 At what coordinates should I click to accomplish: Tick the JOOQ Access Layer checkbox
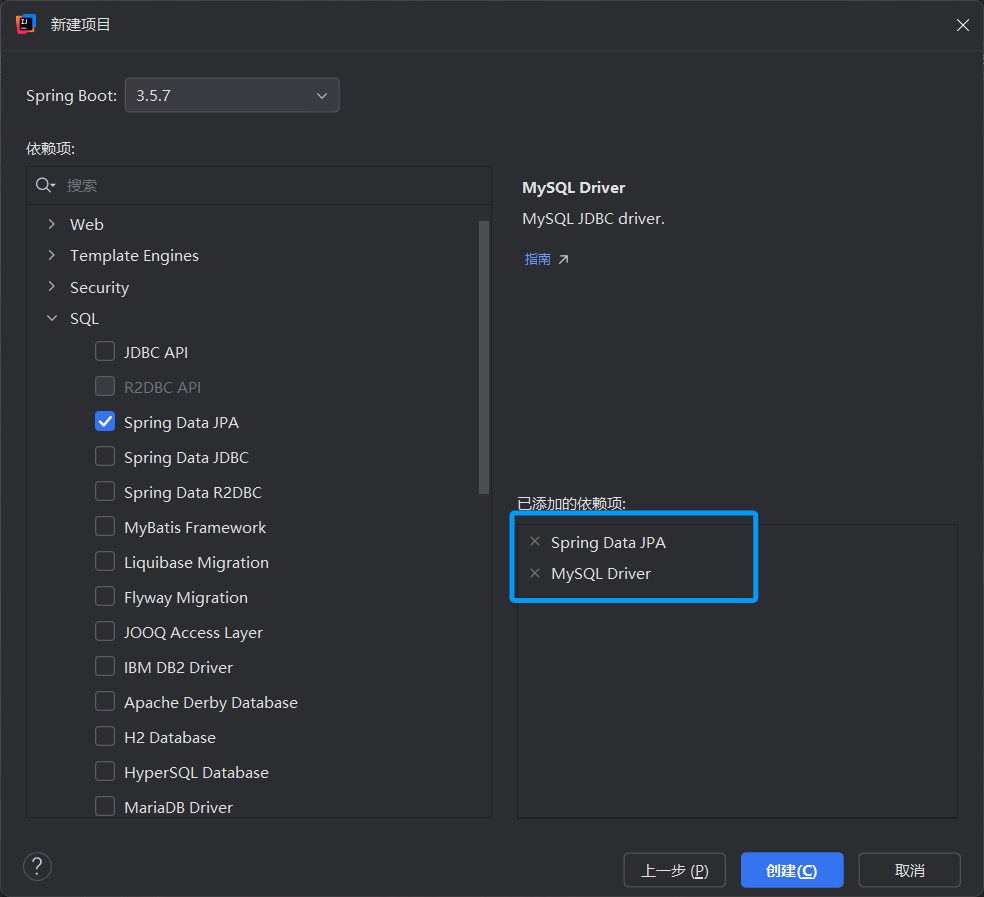click(105, 631)
